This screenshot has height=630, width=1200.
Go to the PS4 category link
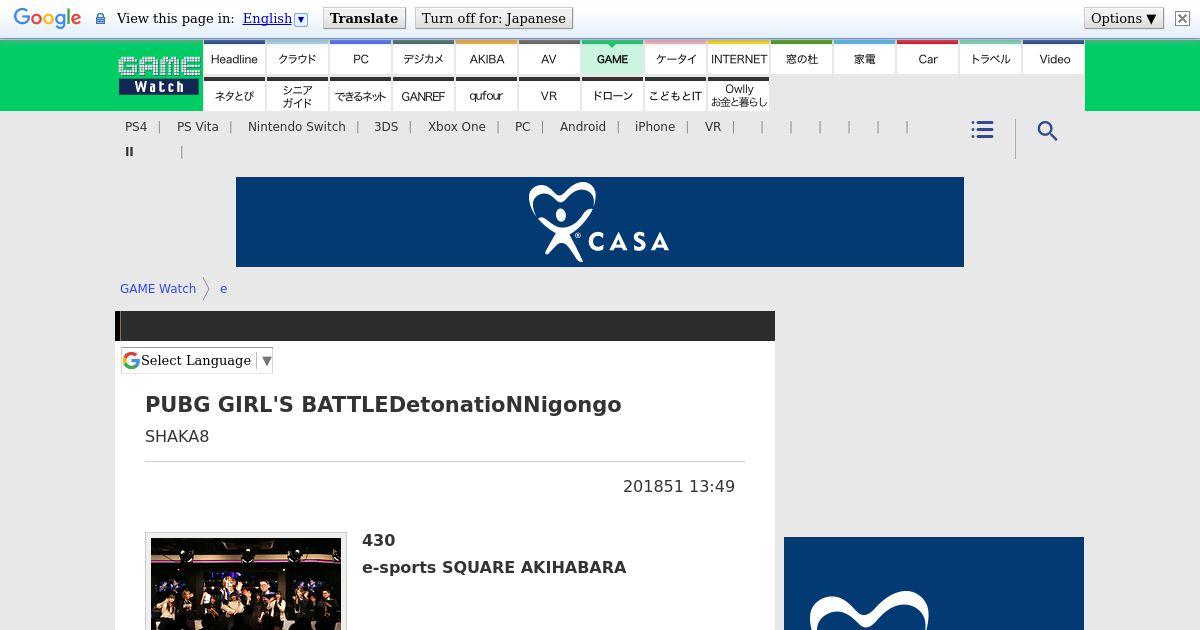(136, 127)
